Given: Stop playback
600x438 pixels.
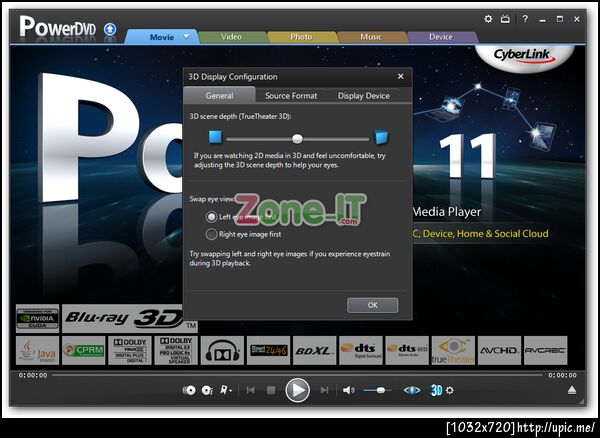Looking at the screenshot, I should (271, 390).
